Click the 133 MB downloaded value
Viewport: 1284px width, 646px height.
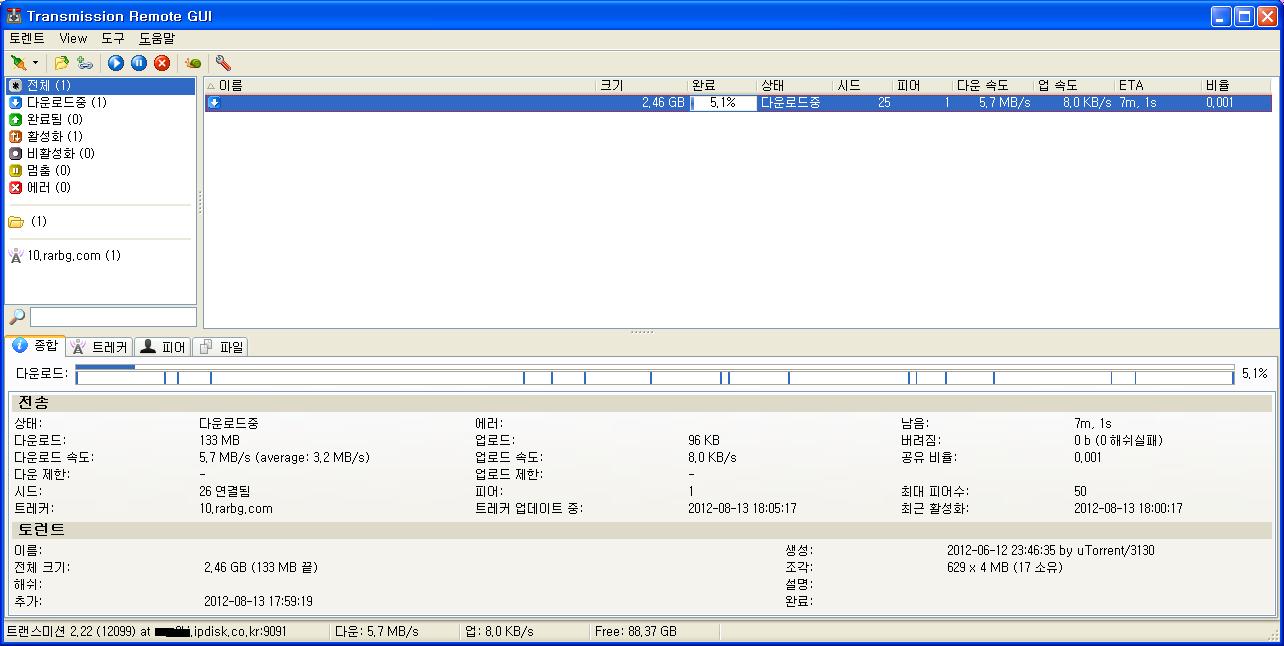pyautogui.click(x=219, y=440)
